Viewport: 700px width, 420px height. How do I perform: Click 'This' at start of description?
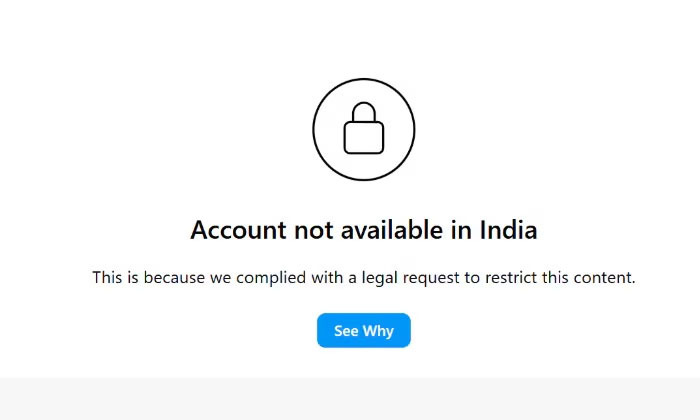coord(107,278)
